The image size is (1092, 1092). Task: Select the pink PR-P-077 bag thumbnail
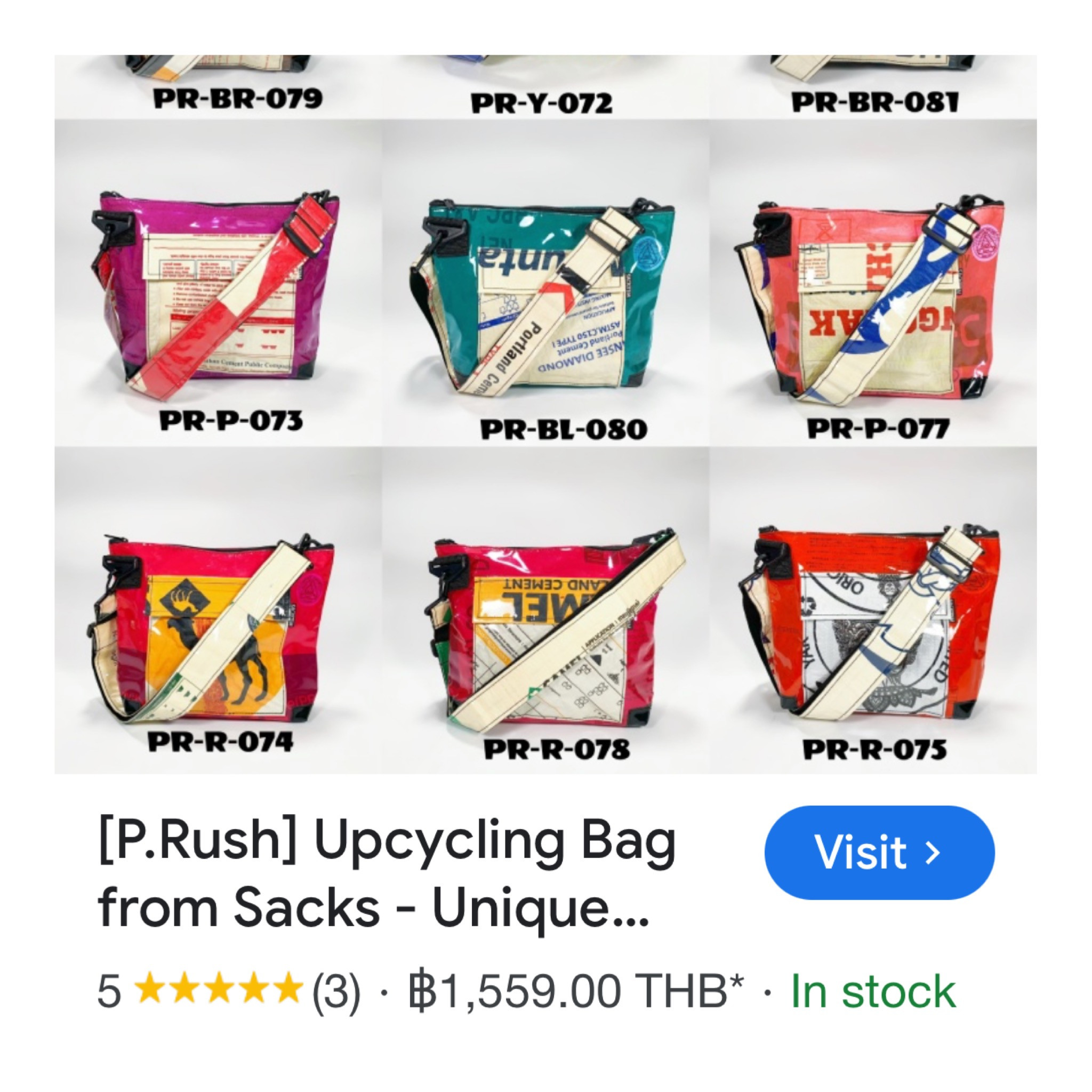[873, 283]
